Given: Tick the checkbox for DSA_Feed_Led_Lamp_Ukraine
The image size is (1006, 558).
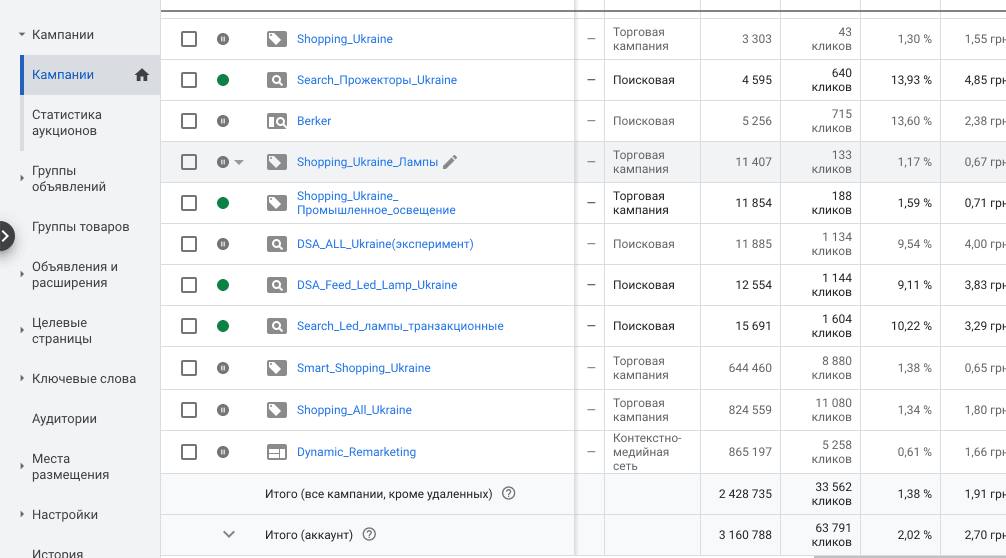Looking at the screenshot, I should [189, 285].
